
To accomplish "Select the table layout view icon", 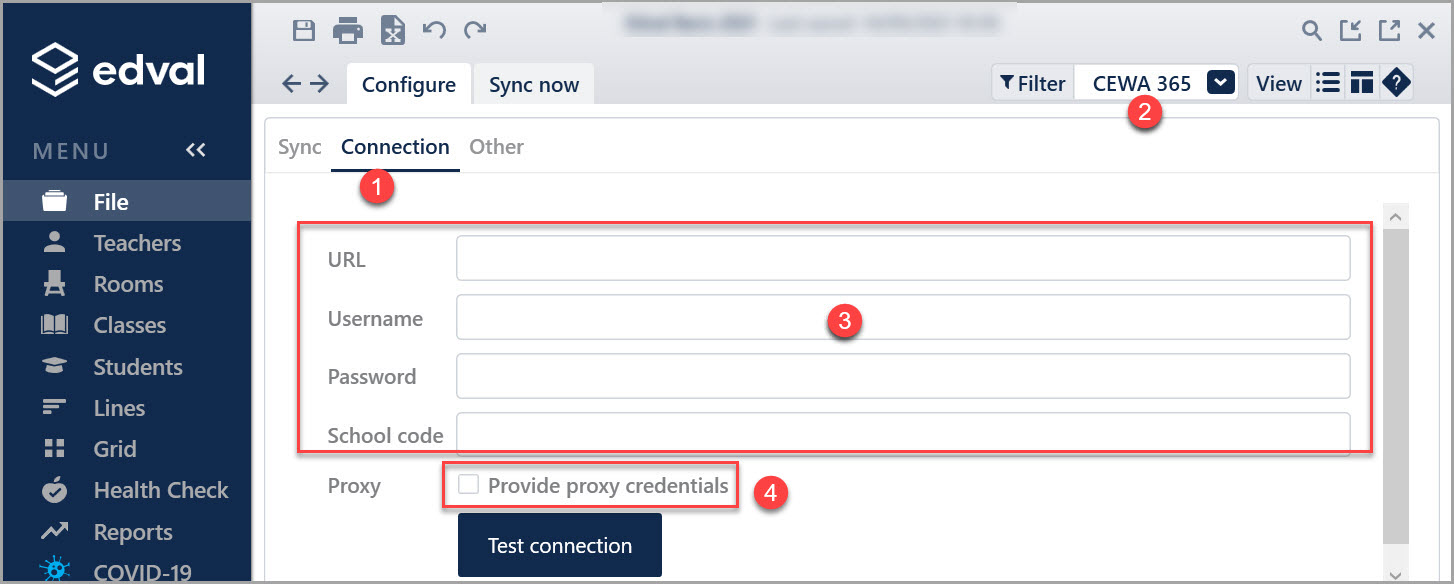I will [x=1361, y=83].
